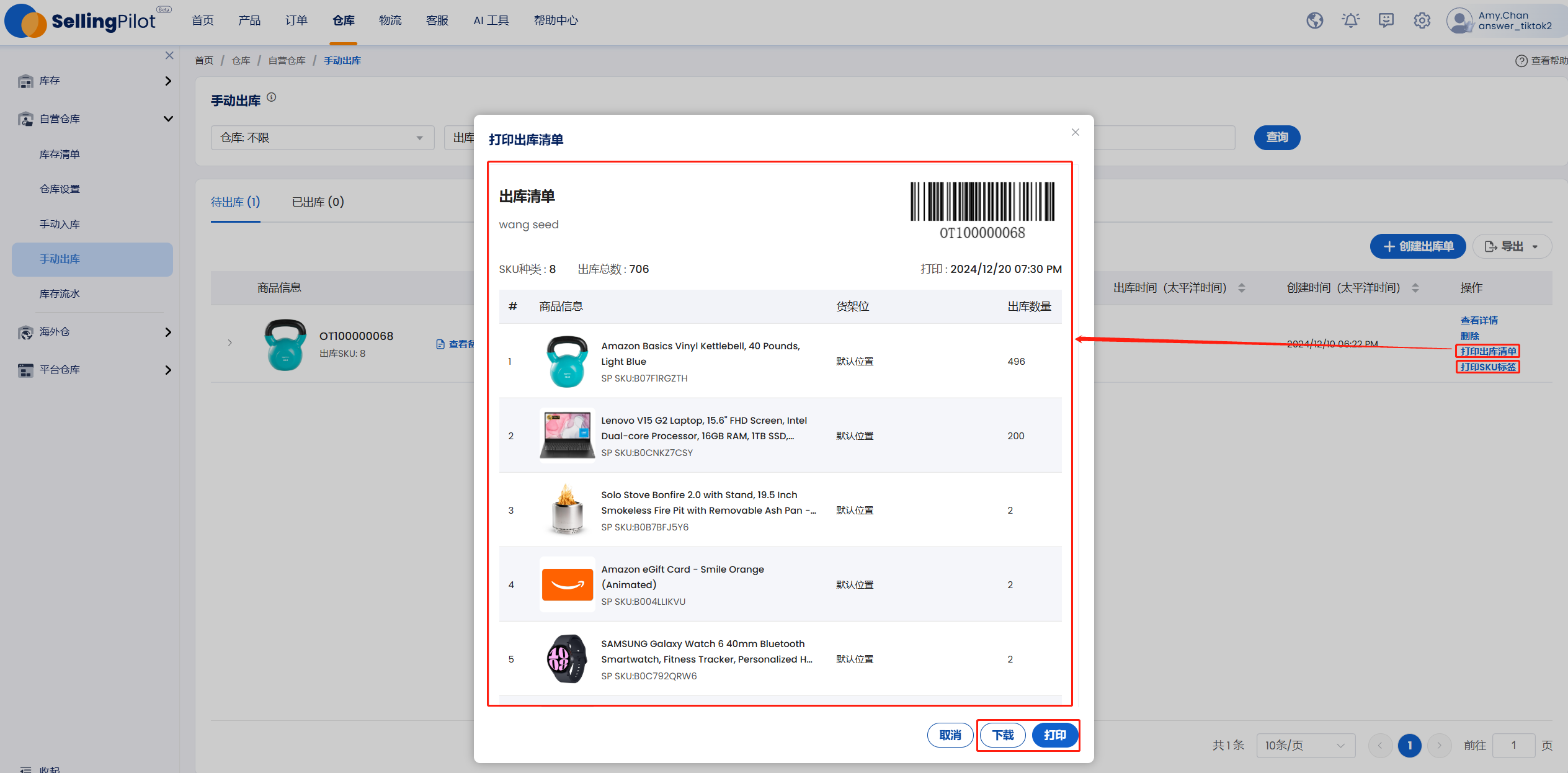Click the 查看帮助 question mark icon
The width and height of the screenshot is (1568, 773).
1521,61
